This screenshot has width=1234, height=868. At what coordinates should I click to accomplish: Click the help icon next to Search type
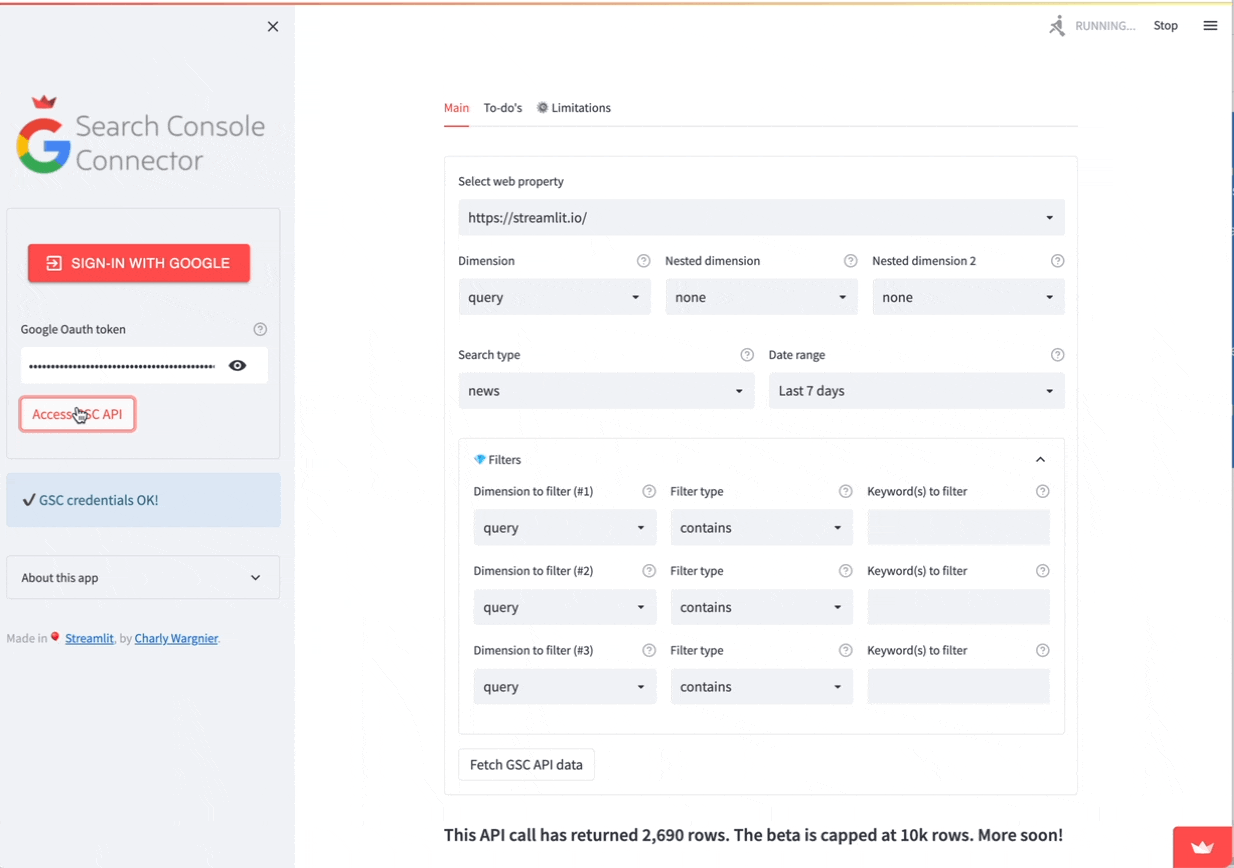[x=746, y=354]
